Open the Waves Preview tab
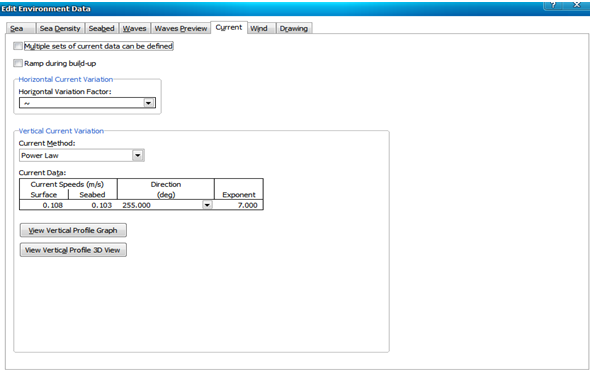This screenshot has width=590, height=370. pyautogui.click(x=181, y=28)
